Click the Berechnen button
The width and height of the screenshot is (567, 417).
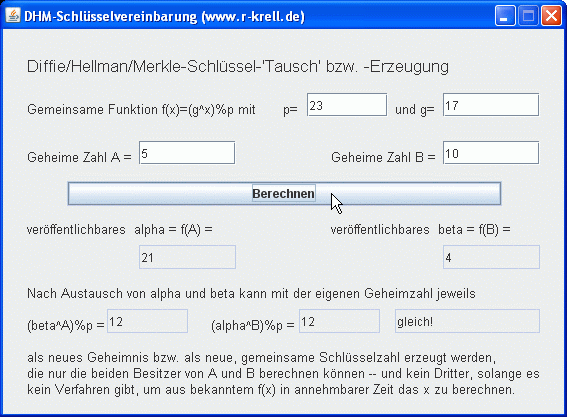(284, 193)
